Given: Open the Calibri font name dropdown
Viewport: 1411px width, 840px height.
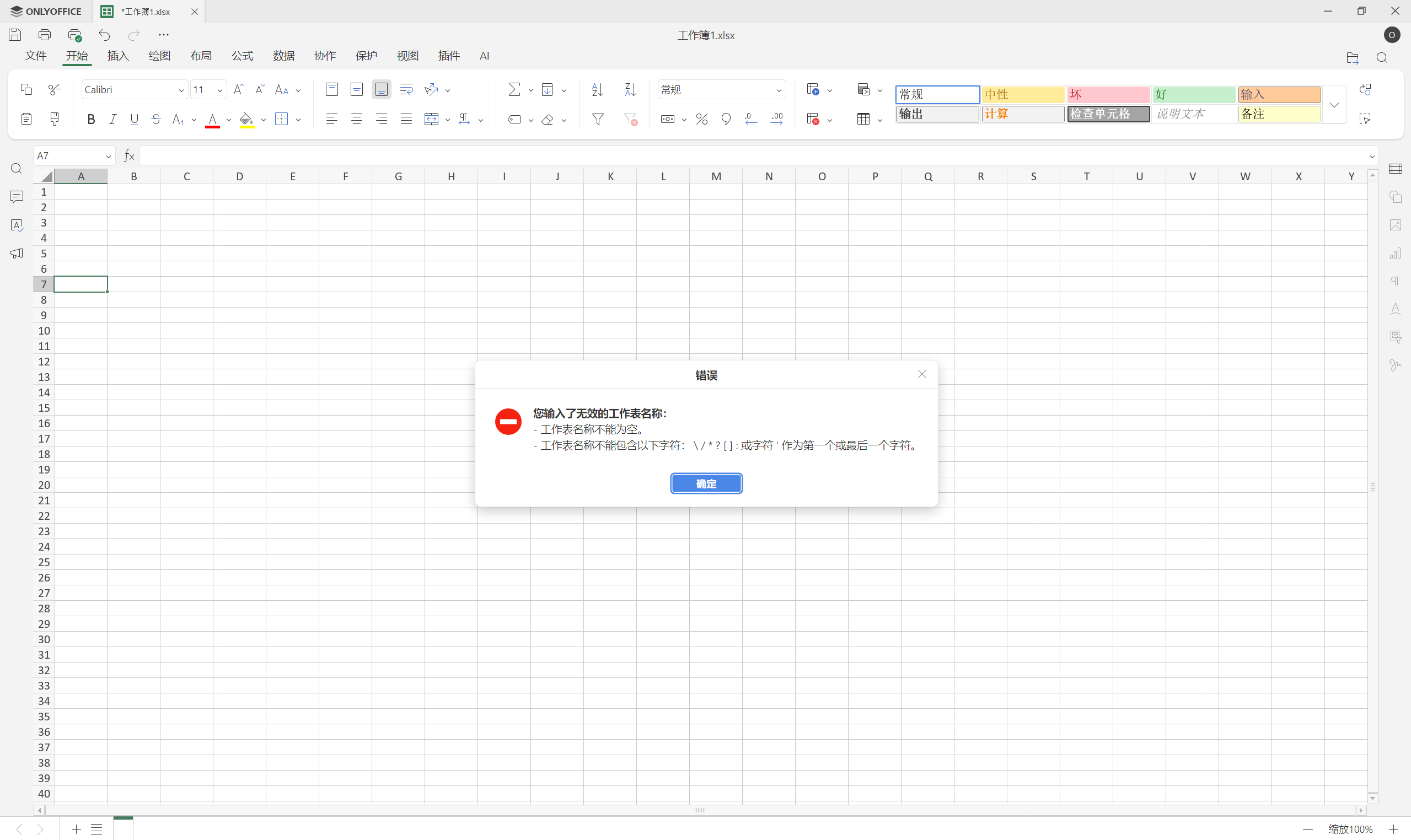Looking at the screenshot, I should point(181,90).
